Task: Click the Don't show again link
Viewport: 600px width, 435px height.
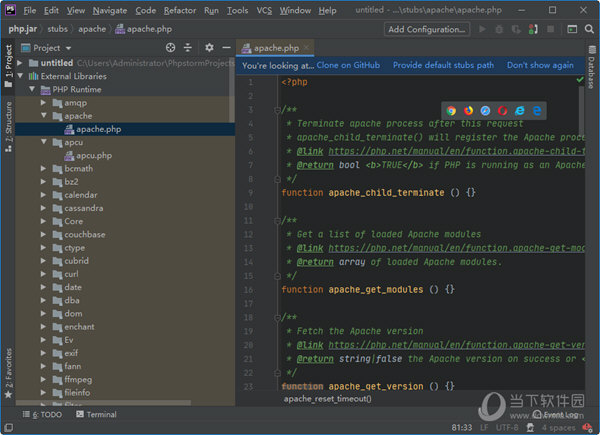Action: 540,65
